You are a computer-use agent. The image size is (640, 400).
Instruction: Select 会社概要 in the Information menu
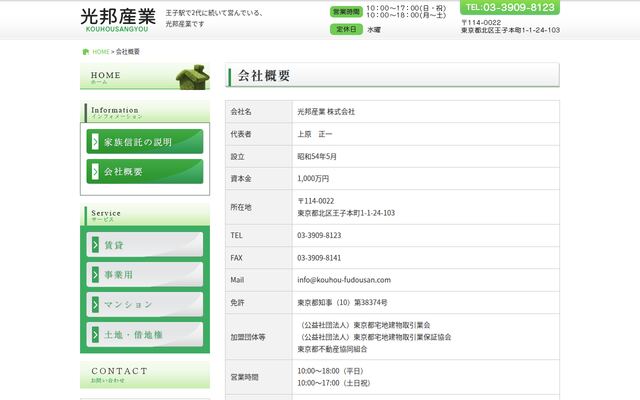coord(145,171)
